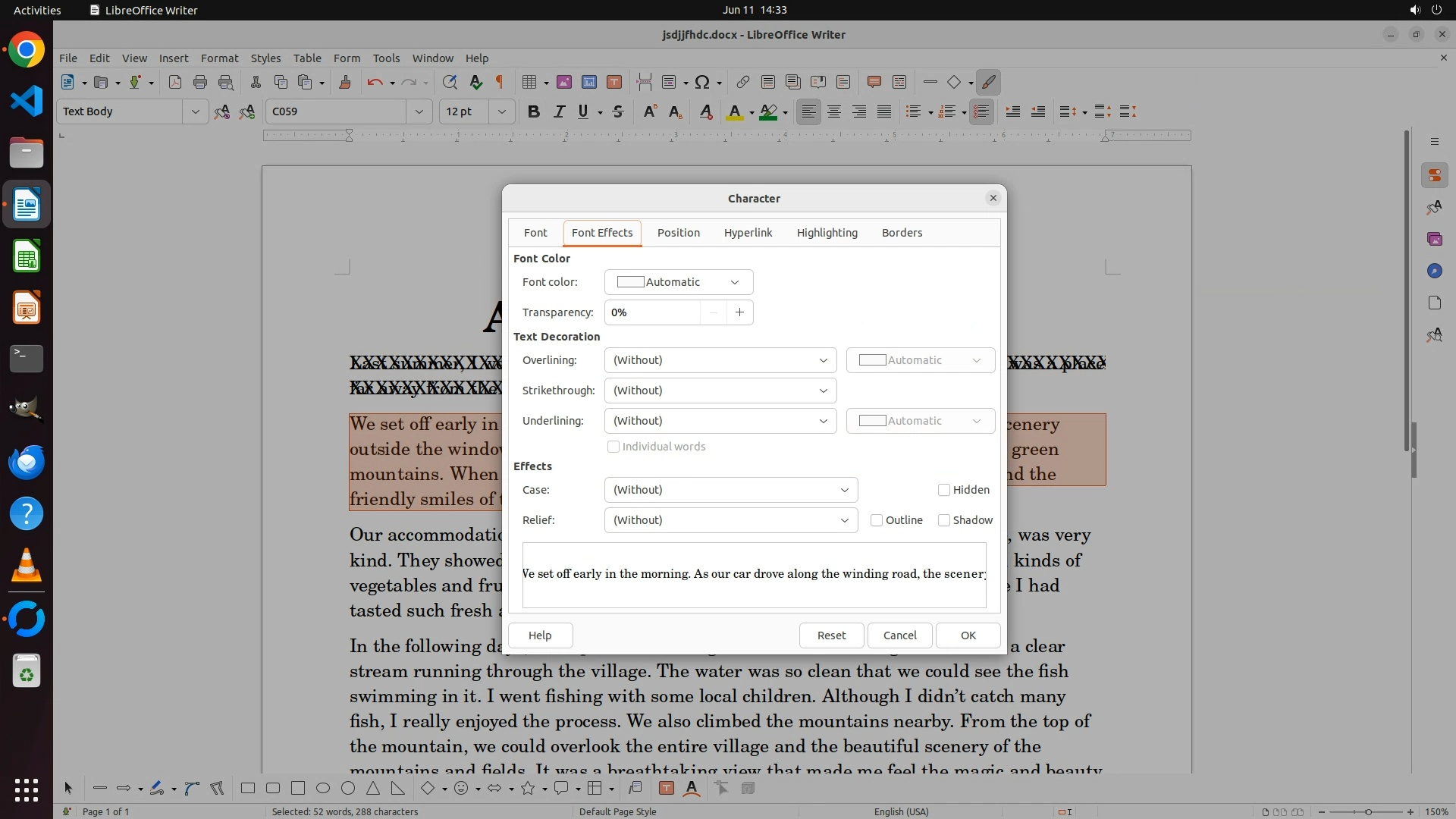This screenshot has height=819, width=1456.
Task: Confirm the dialog with OK
Action: click(968, 635)
